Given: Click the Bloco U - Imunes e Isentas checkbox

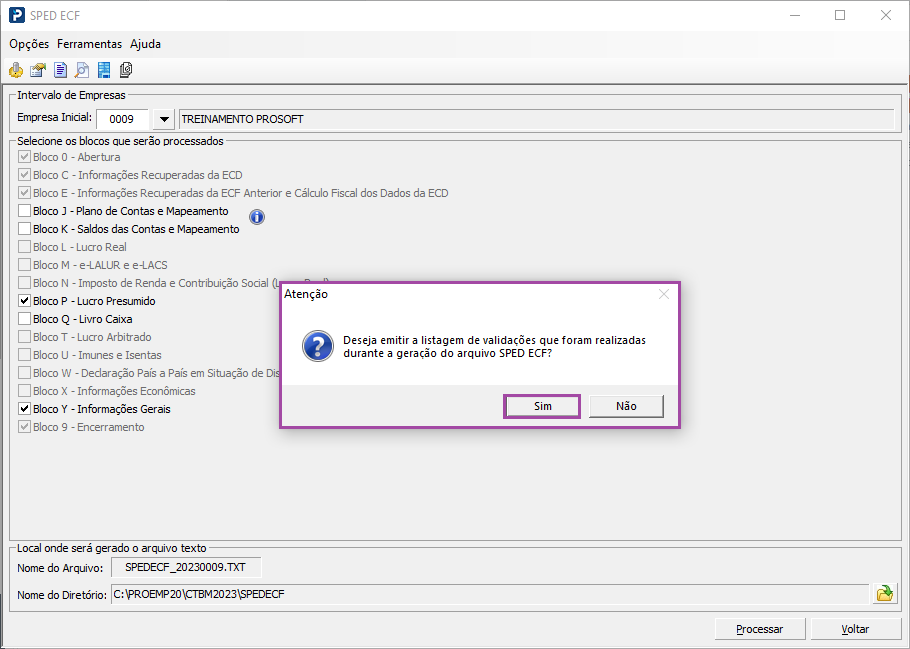Looking at the screenshot, I should click(24, 355).
